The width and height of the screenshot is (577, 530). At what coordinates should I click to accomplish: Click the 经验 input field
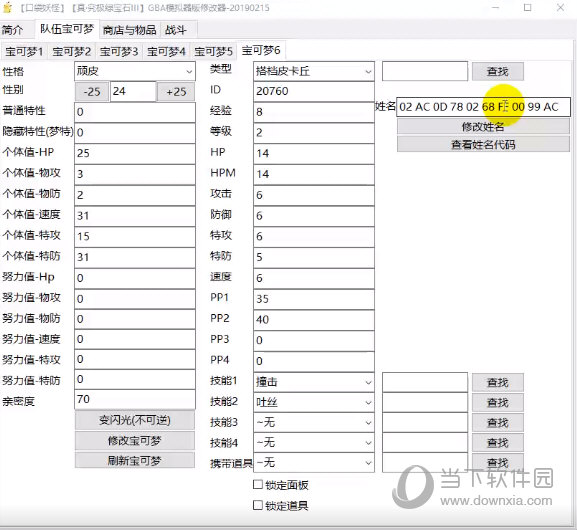tap(314, 112)
